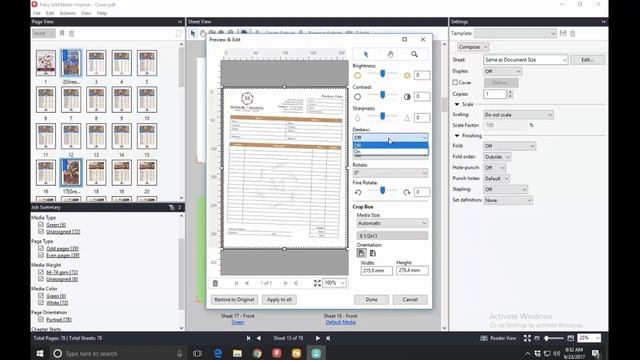Jump to last sheet in bottom bar
This screenshot has height=360, width=640.
pyautogui.click(x=328, y=338)
